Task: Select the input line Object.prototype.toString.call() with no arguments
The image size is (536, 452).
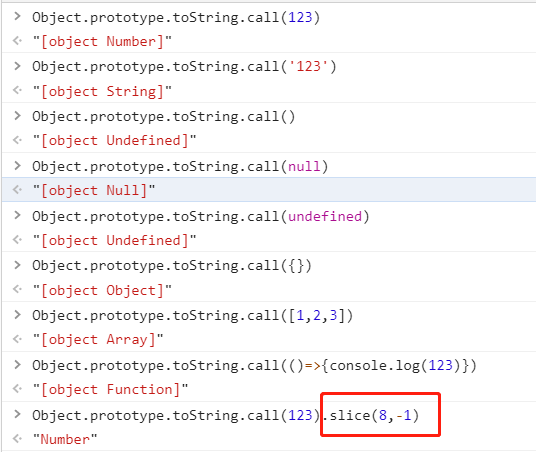Action: click(163, 117)
